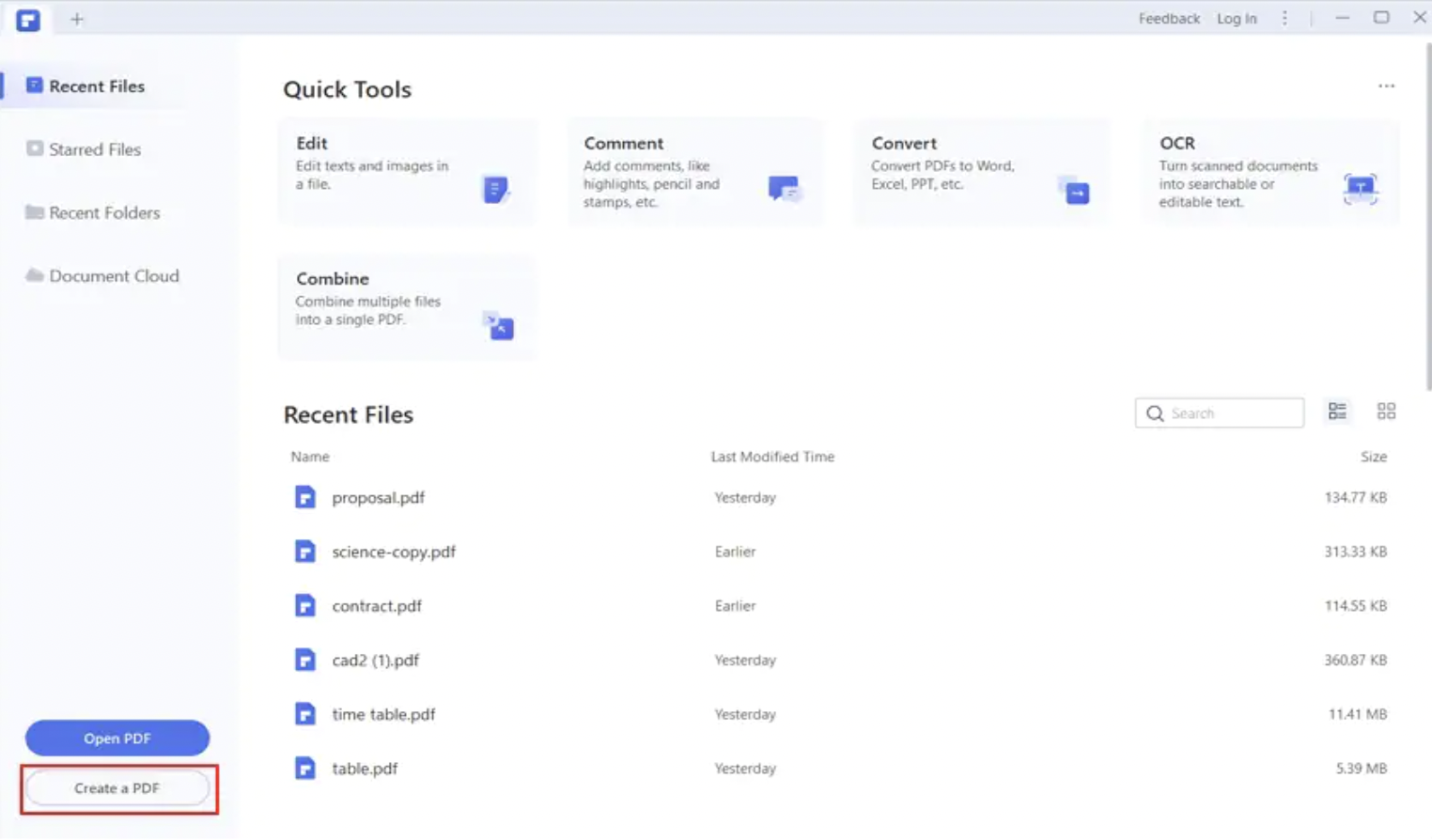Screen dimensions: 1432x840
Task: Click the Open PDF button
Action: click(117, 739)
